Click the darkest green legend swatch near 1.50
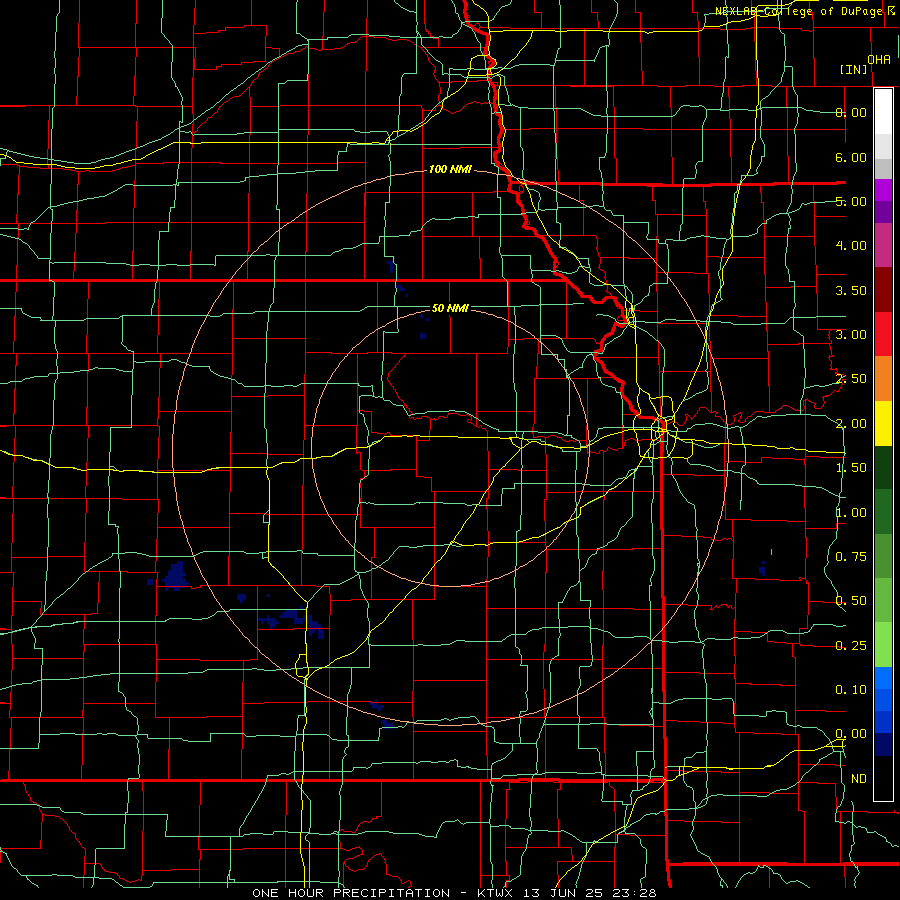Image resolution: width=900 pixels, height=900 pixels. 883,468
